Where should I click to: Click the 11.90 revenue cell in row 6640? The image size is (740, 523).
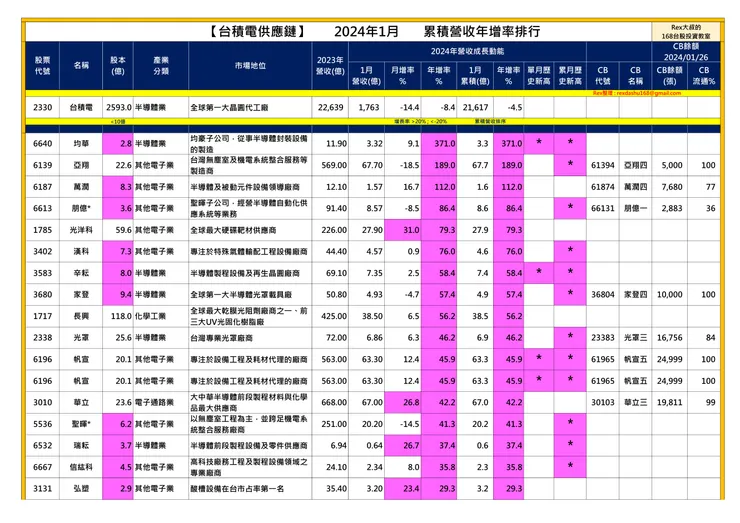[330, 143]
